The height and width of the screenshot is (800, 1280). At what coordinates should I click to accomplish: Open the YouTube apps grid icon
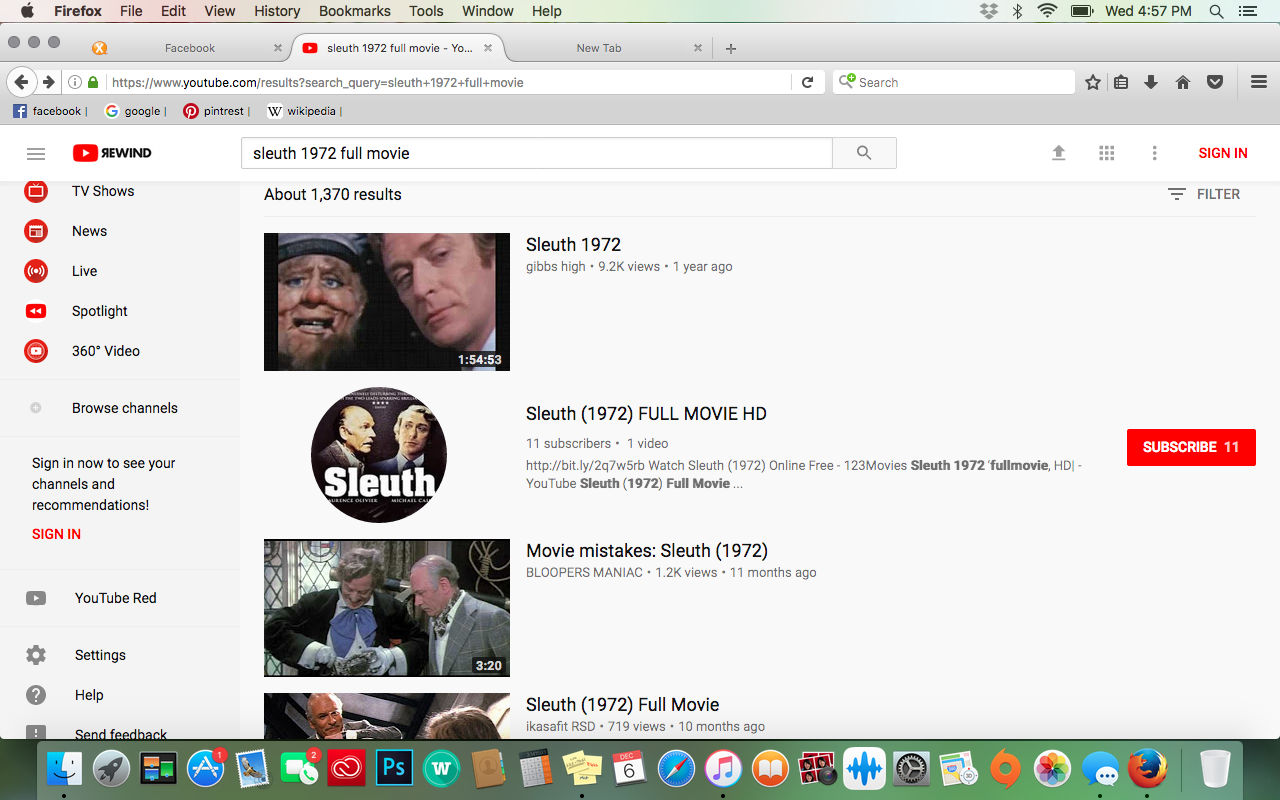click(1106, 153)
